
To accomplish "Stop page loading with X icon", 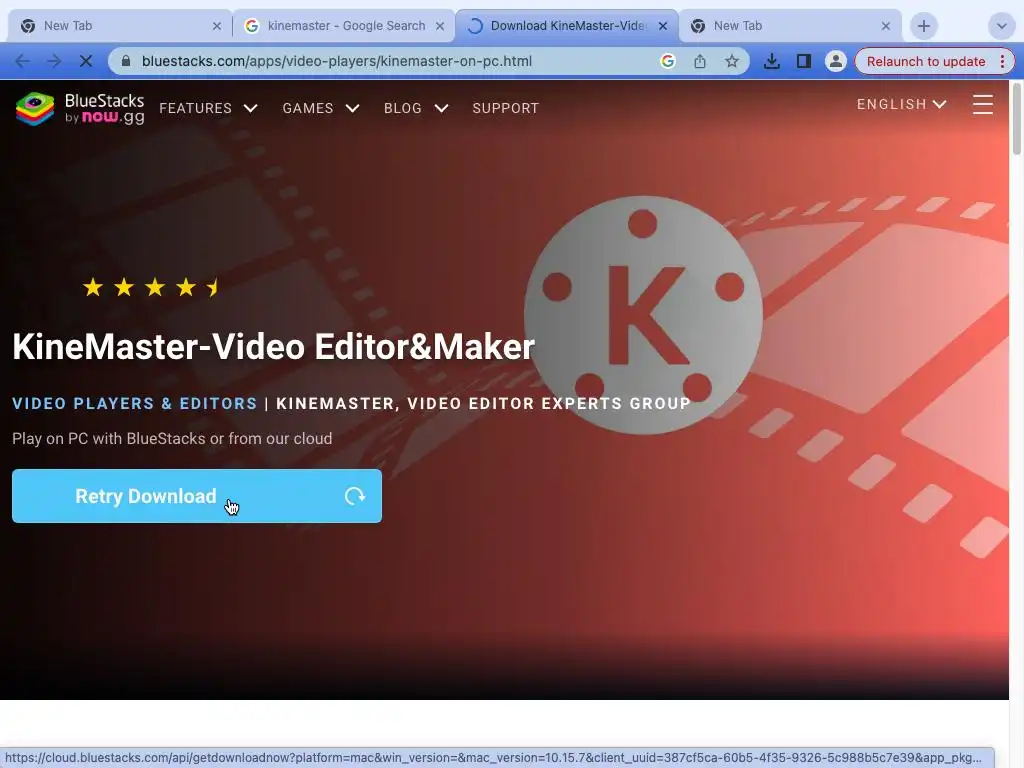I will coord(86,61).
